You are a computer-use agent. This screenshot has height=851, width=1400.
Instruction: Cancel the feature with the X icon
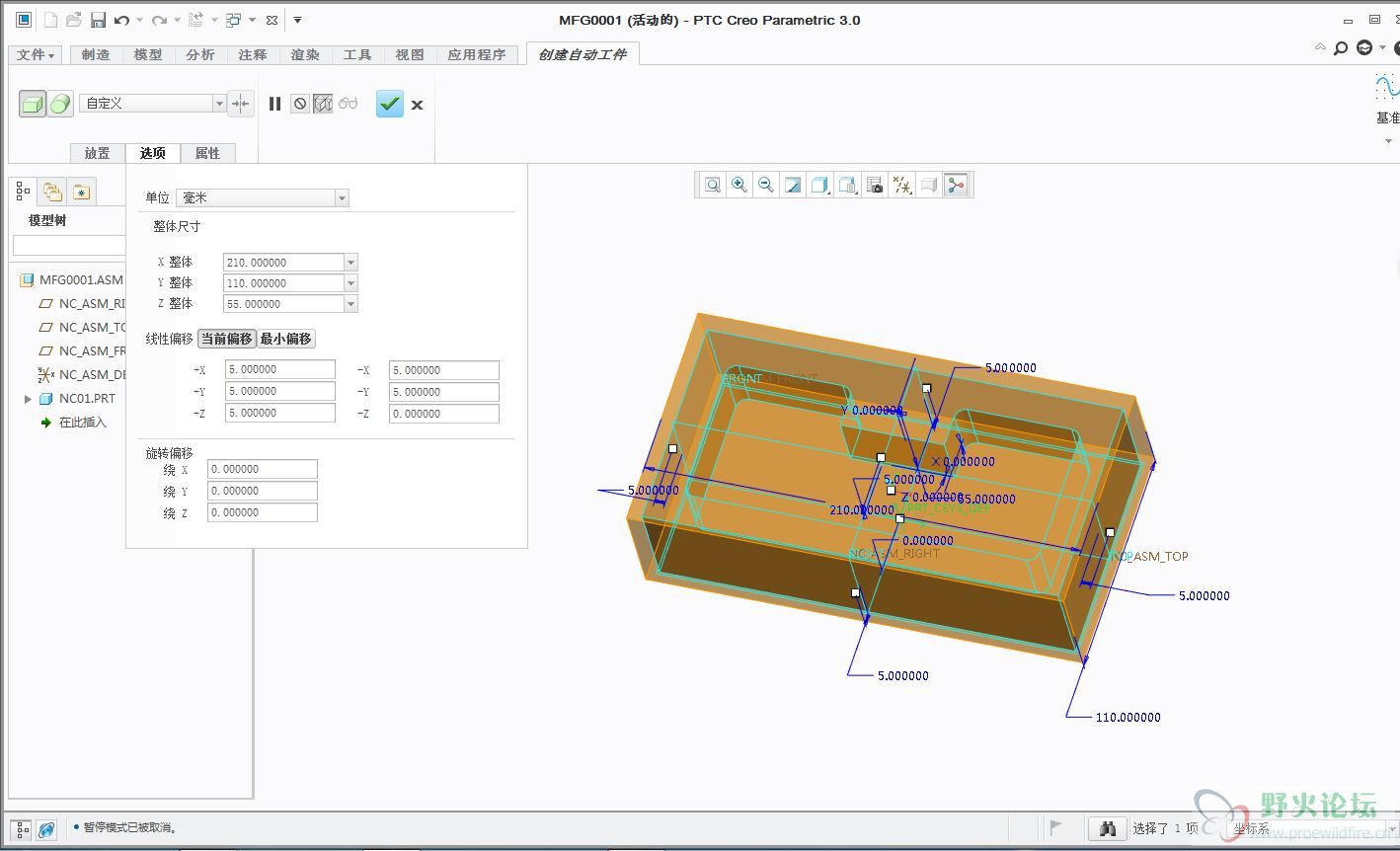418,105
